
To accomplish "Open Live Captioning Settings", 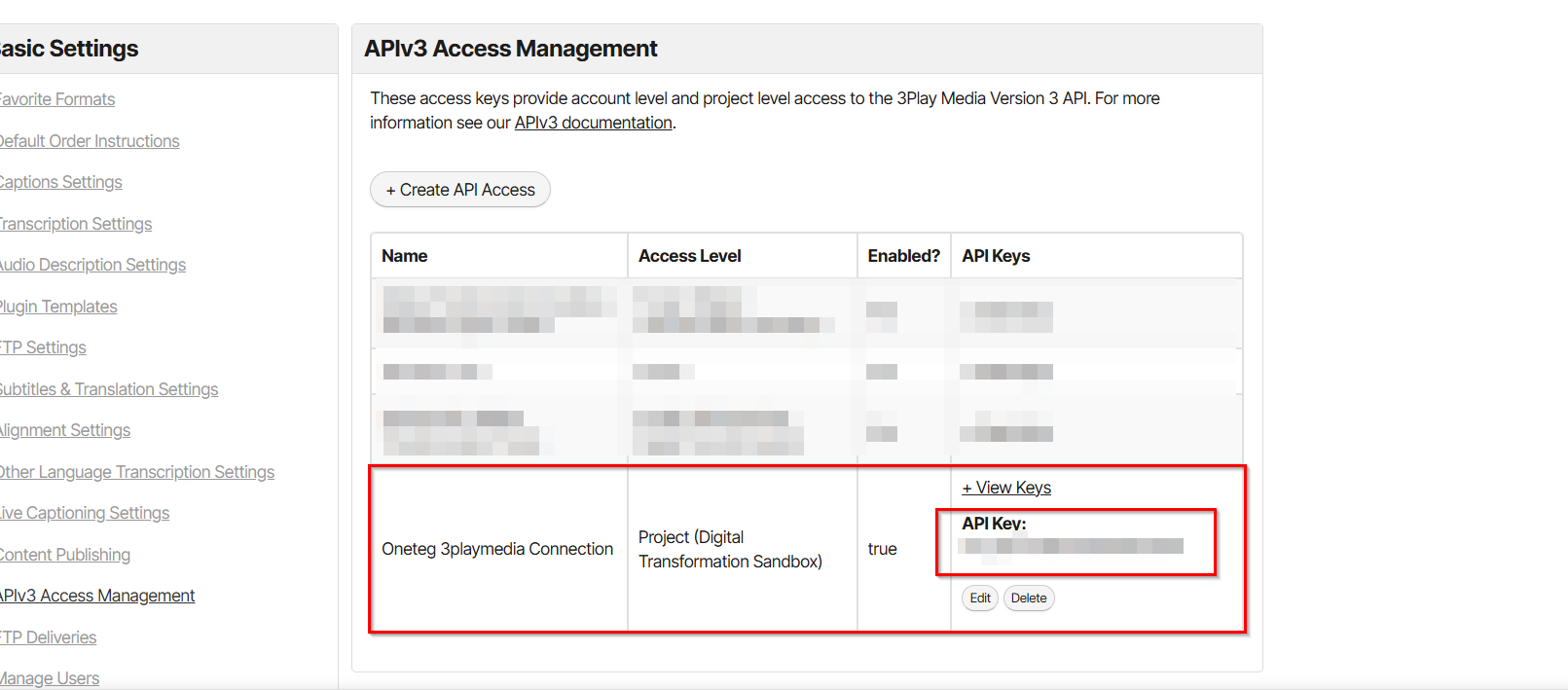I will (85, 513).
